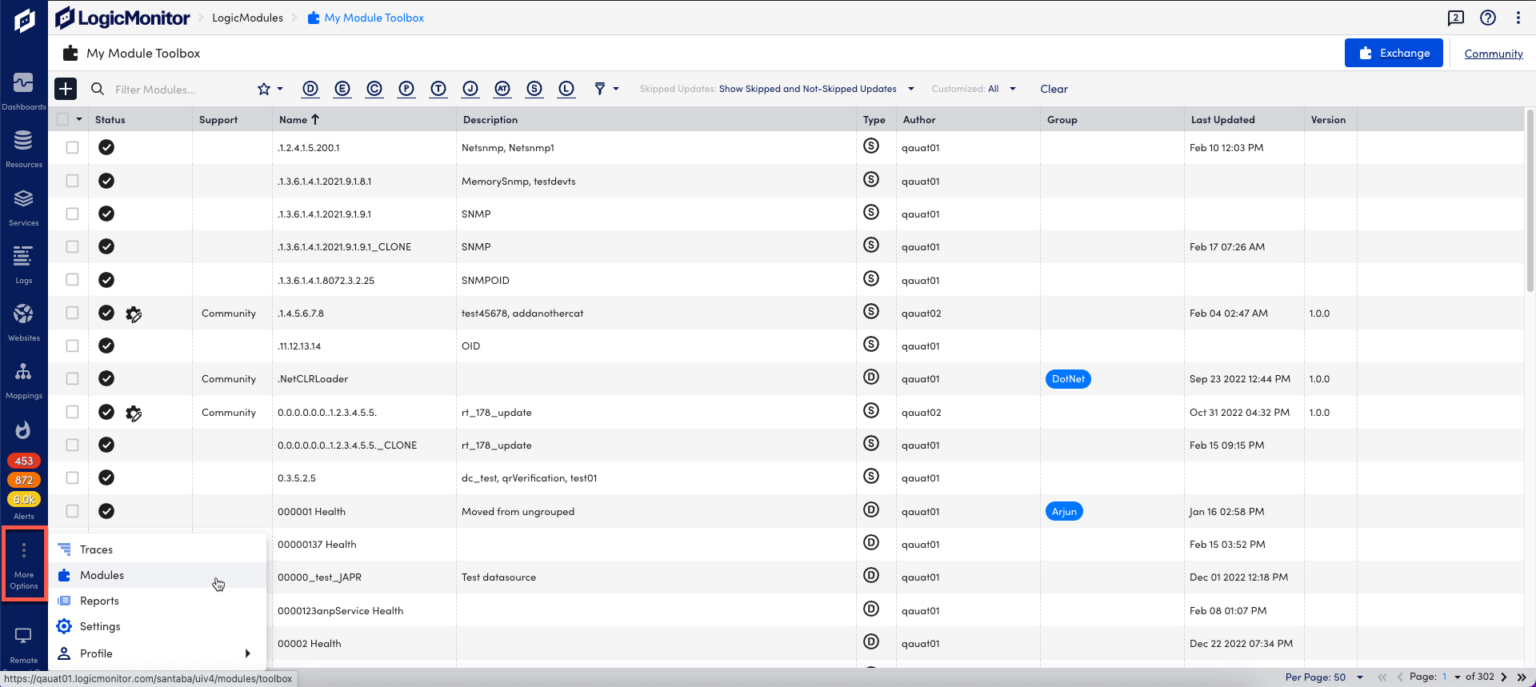Check the 000001 Health row checkbox
Image resolution: width=1536 pixels, height=687 pixels.
(72, 511)
